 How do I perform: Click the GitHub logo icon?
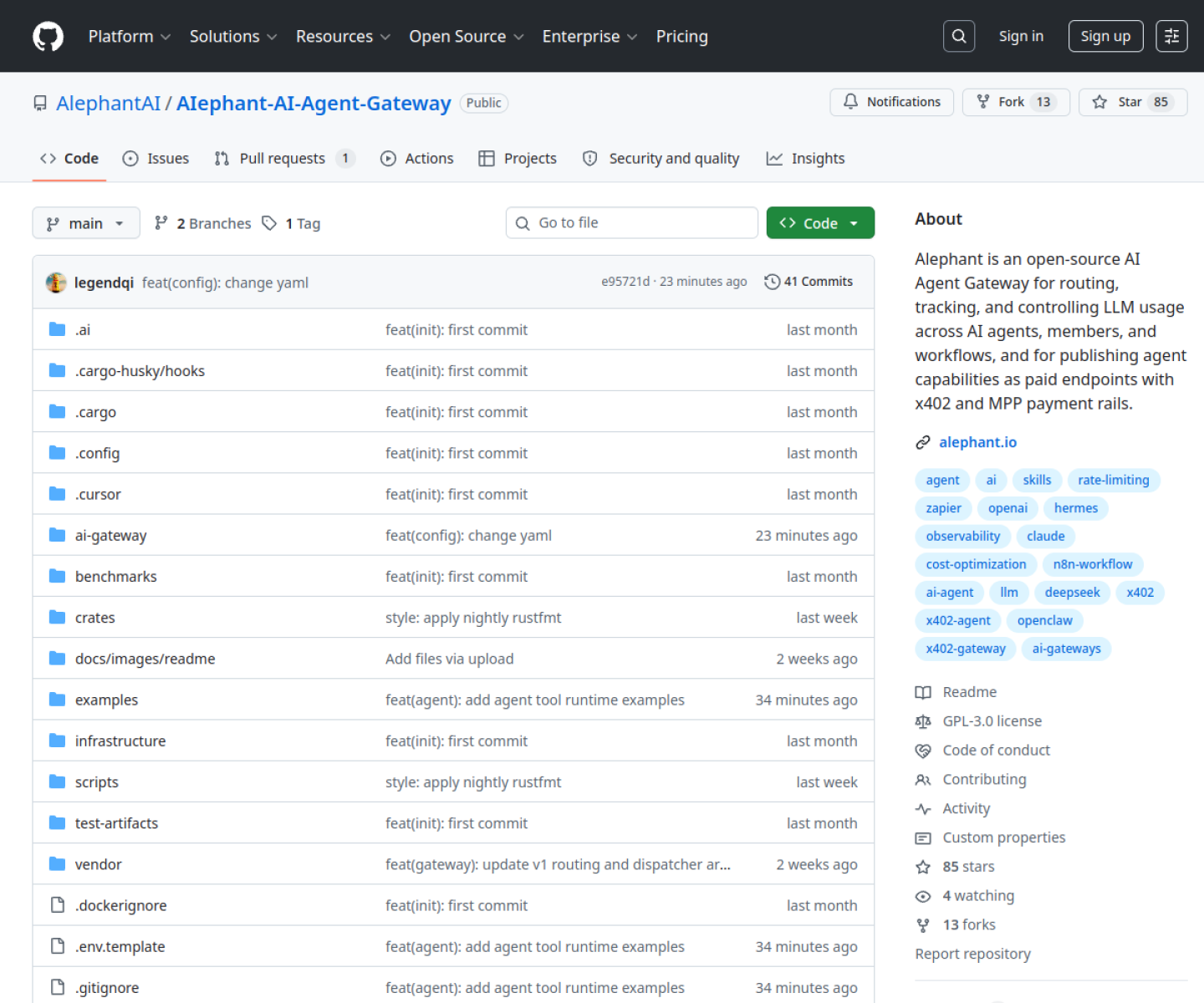click(x=48, y=37)
